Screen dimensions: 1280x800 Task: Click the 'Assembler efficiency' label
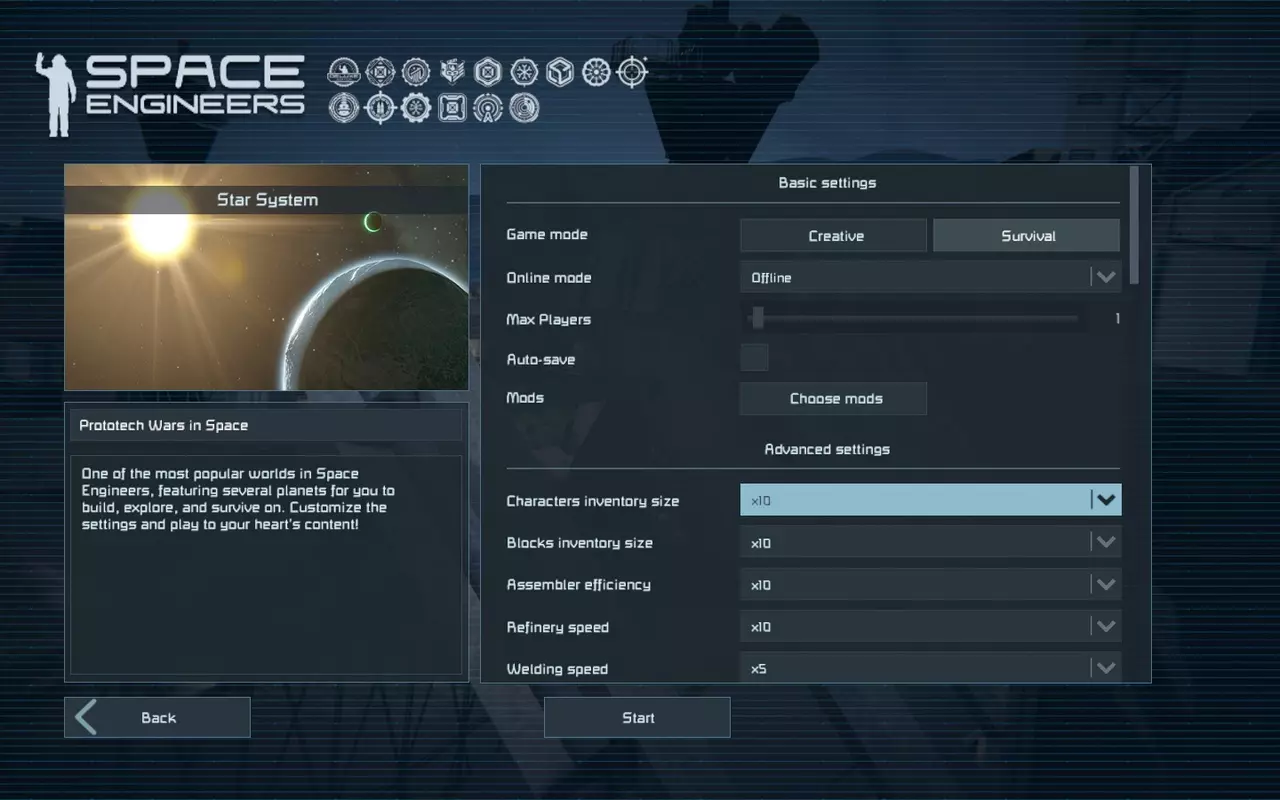tap(579, 585)
